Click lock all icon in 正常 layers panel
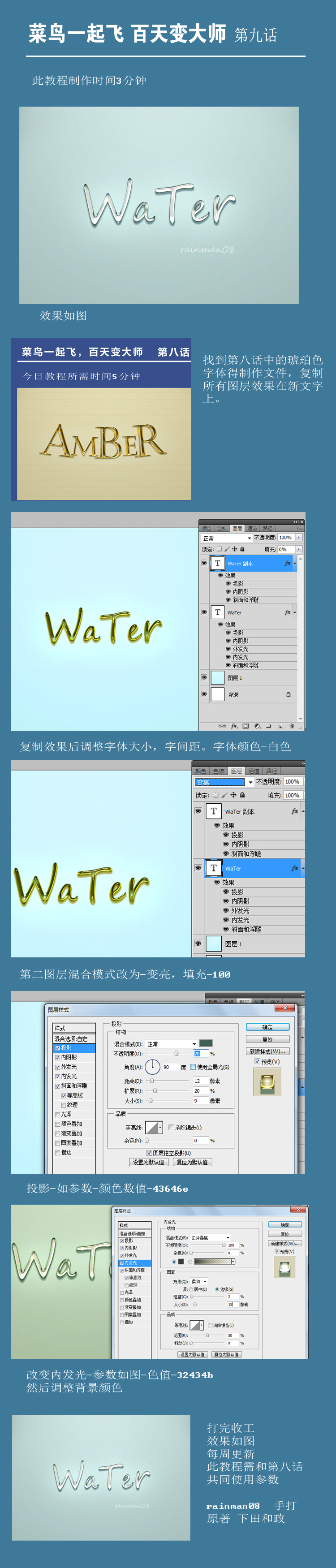This screenshot has height=1568, width=336. [242, 549]
